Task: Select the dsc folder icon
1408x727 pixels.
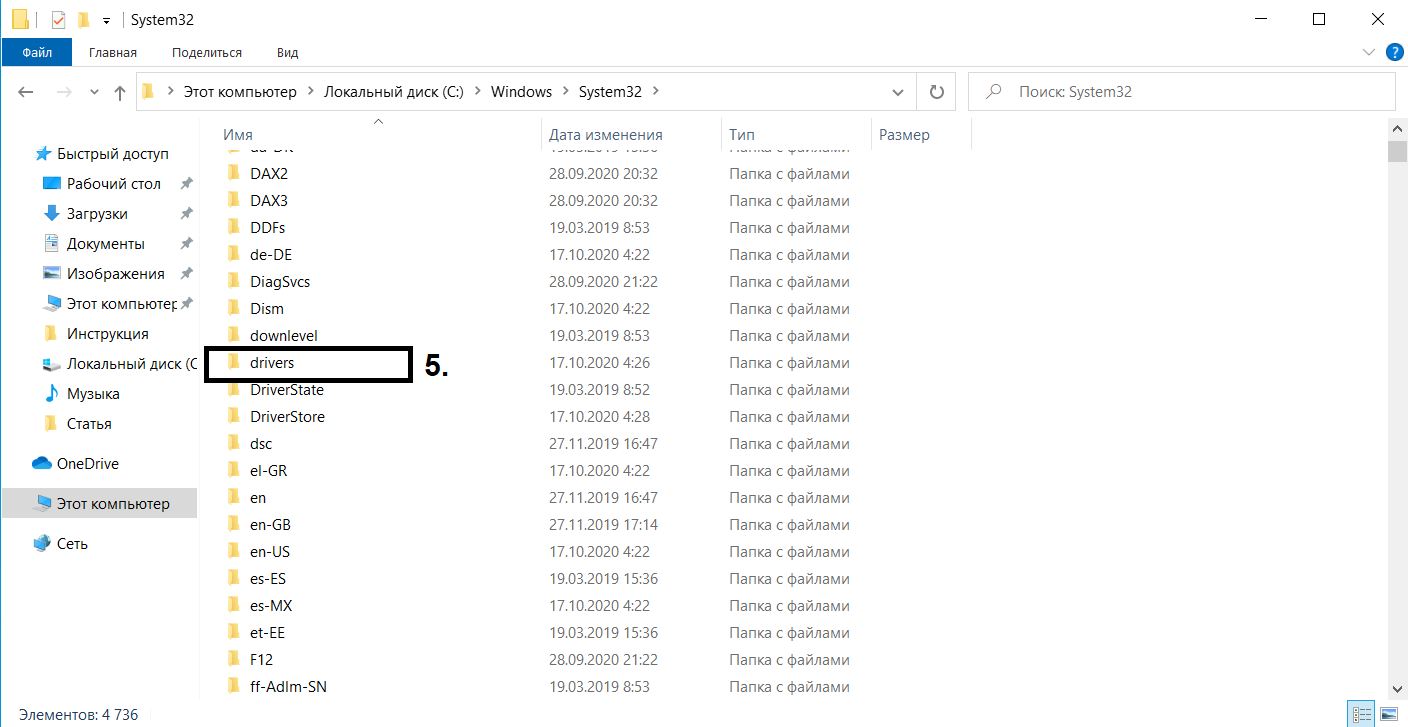Action: click(x=233, y=443)
